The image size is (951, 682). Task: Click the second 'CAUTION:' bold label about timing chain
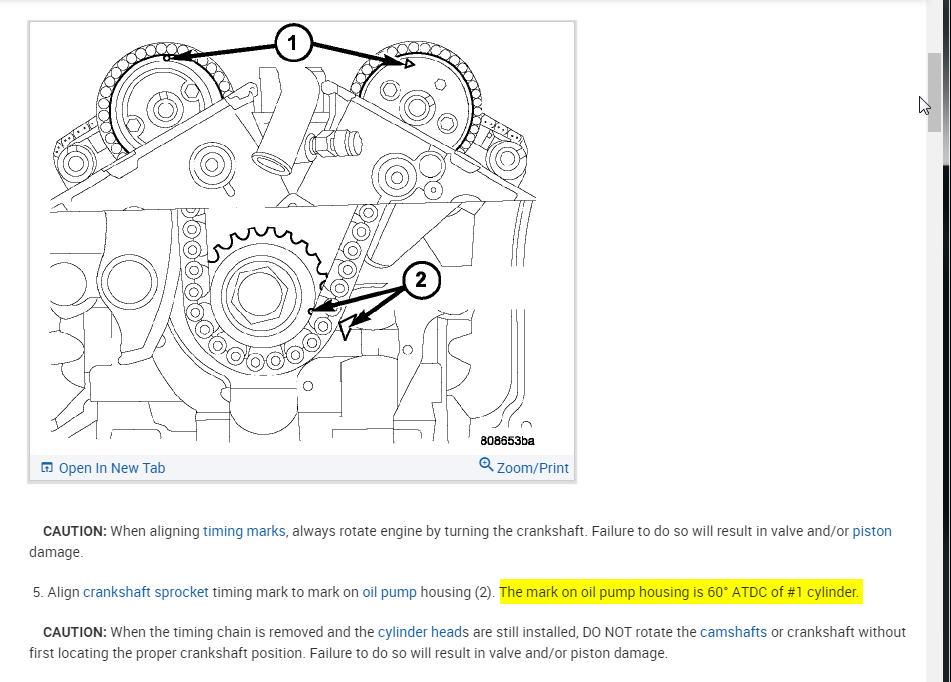(x=75, y=632)
